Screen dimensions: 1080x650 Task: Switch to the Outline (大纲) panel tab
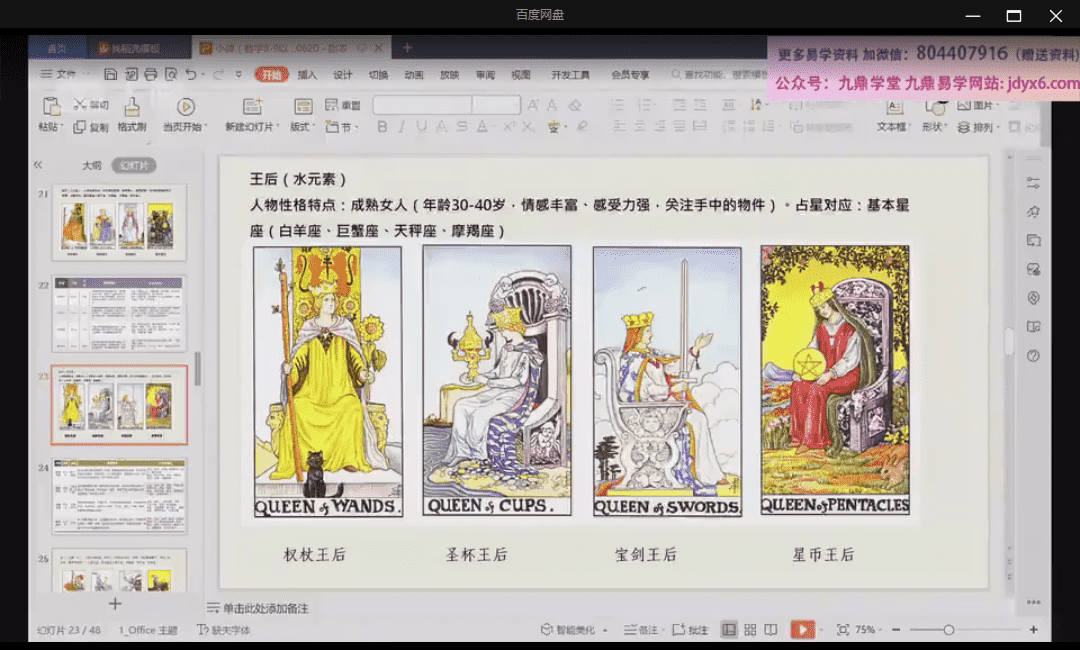[x=91, y=165]
